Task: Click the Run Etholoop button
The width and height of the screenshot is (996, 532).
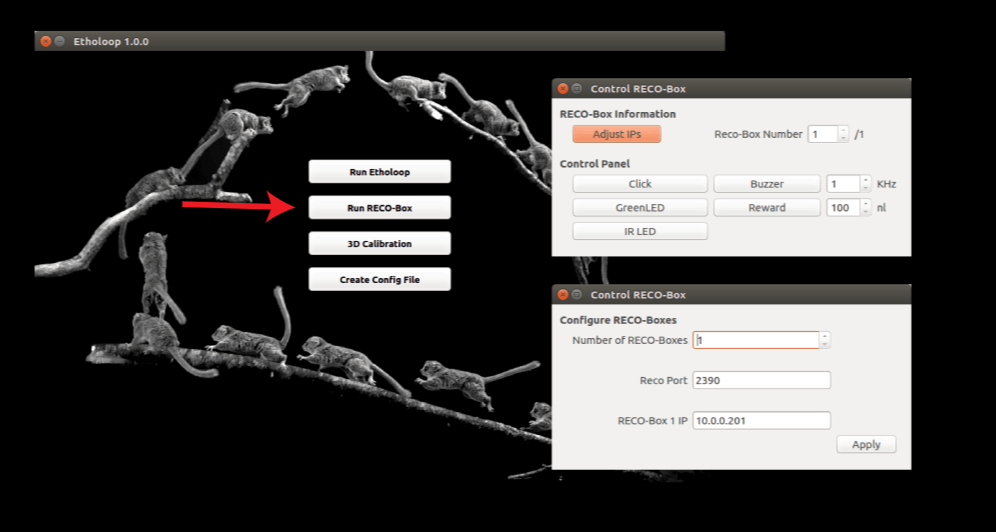Action: coord(379,172)
